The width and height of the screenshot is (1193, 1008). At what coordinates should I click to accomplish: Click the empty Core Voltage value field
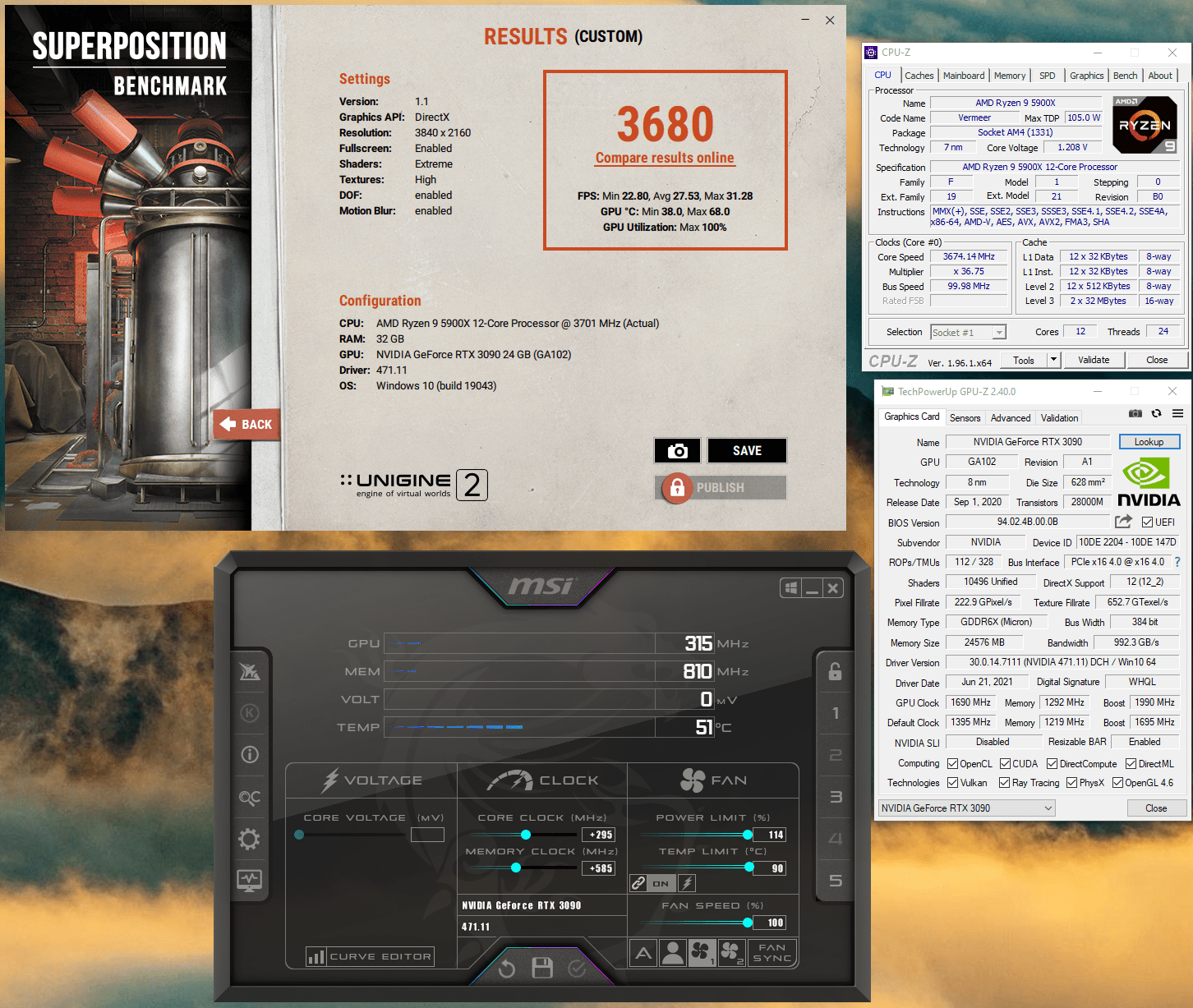(x=427, y=835)
